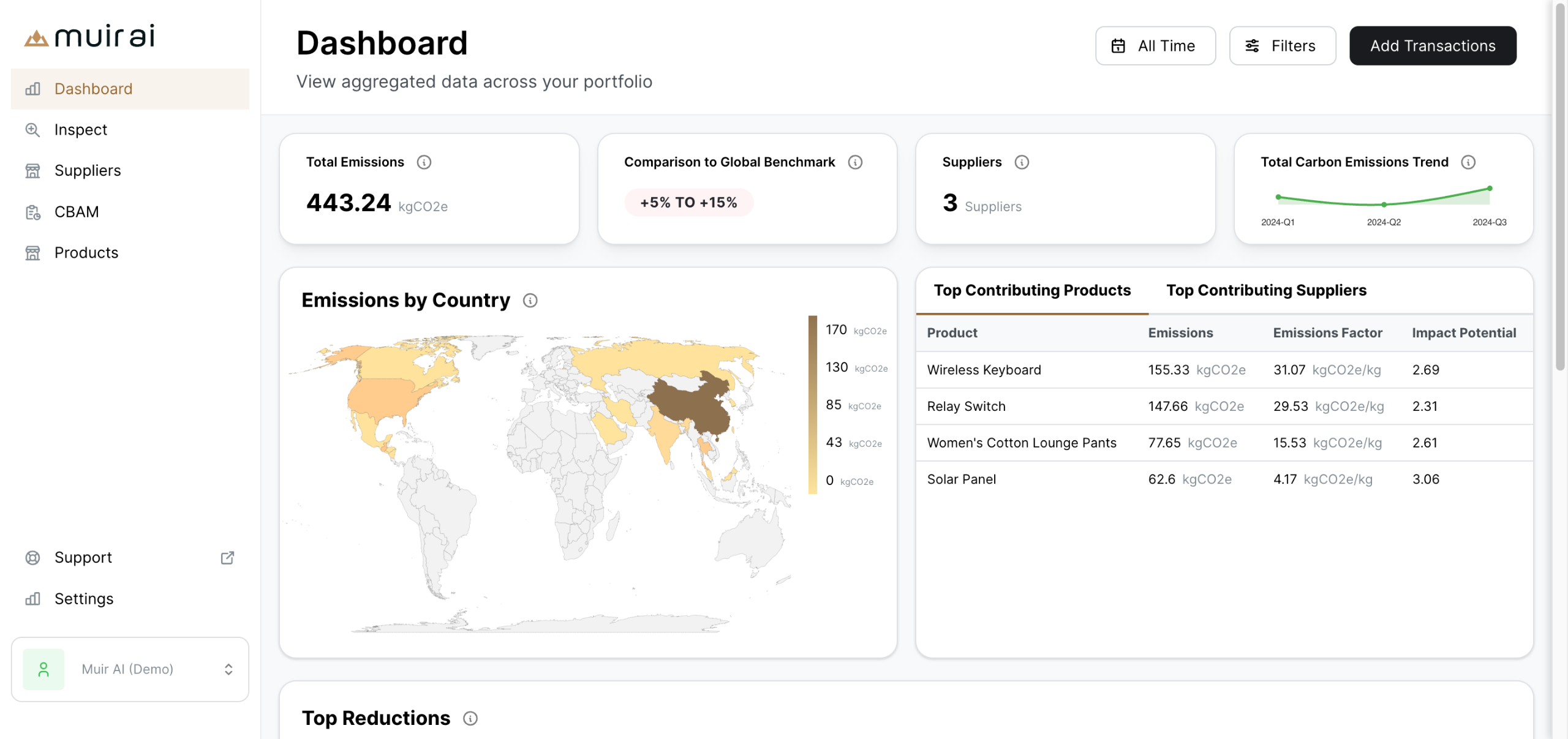
Task: Click the 2024-Q3 trend chart data point
Action: pos(1490,189)
